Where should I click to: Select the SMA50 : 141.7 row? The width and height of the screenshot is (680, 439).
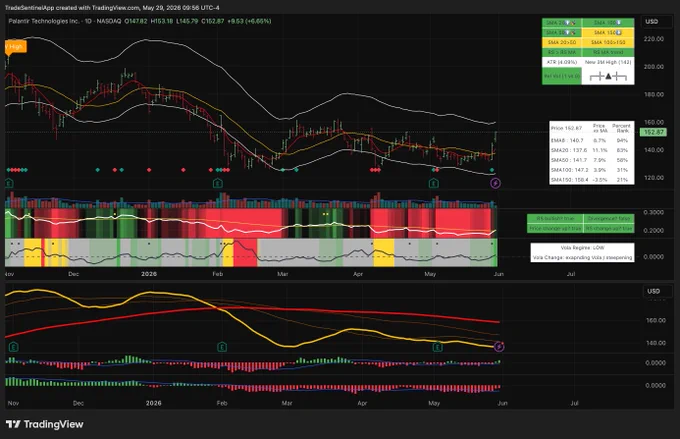tap(591, 160)
